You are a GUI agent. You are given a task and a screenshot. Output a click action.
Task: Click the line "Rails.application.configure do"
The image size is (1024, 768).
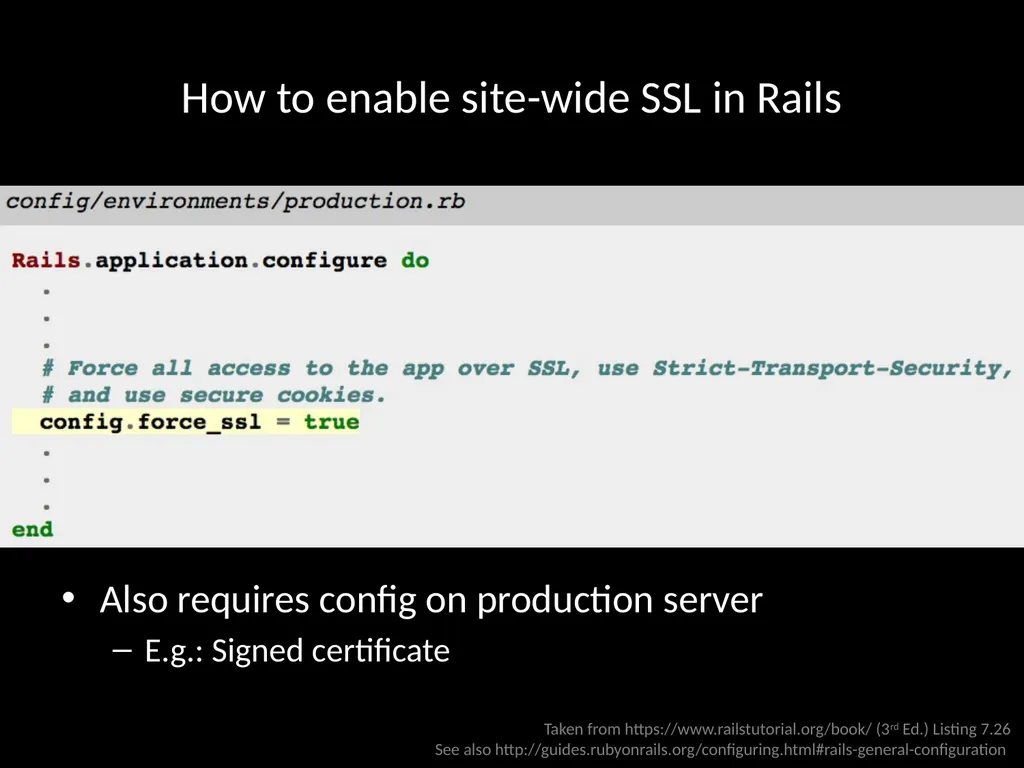pos(220,261)
